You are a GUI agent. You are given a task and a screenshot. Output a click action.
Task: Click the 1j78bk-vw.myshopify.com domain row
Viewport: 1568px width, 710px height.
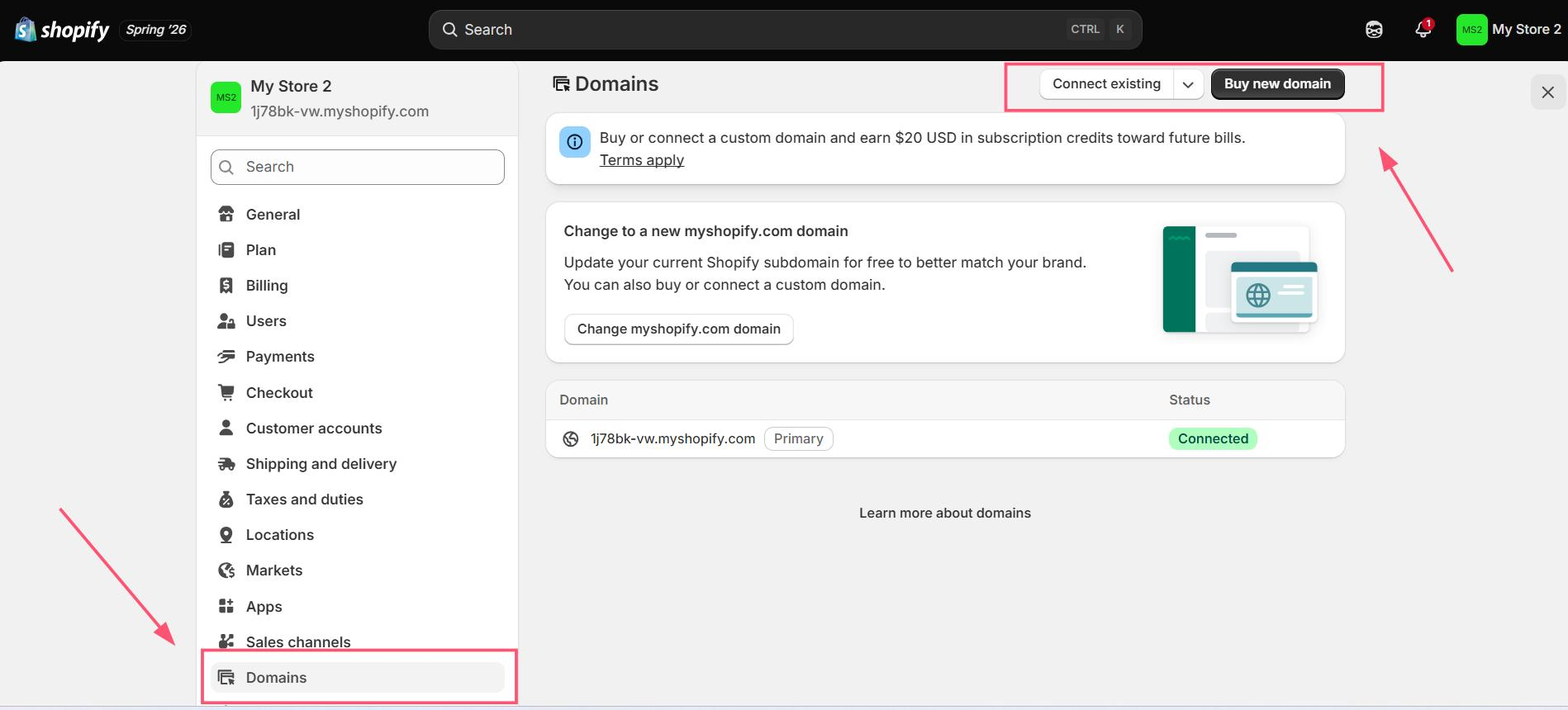945,439
